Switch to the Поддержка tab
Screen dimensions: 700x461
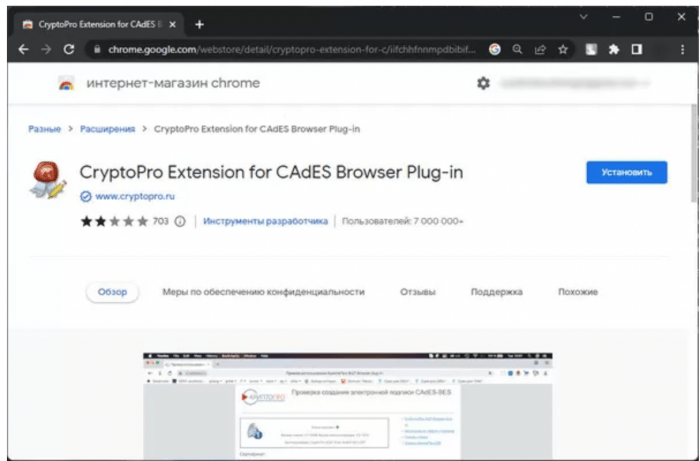pos(496,292)
